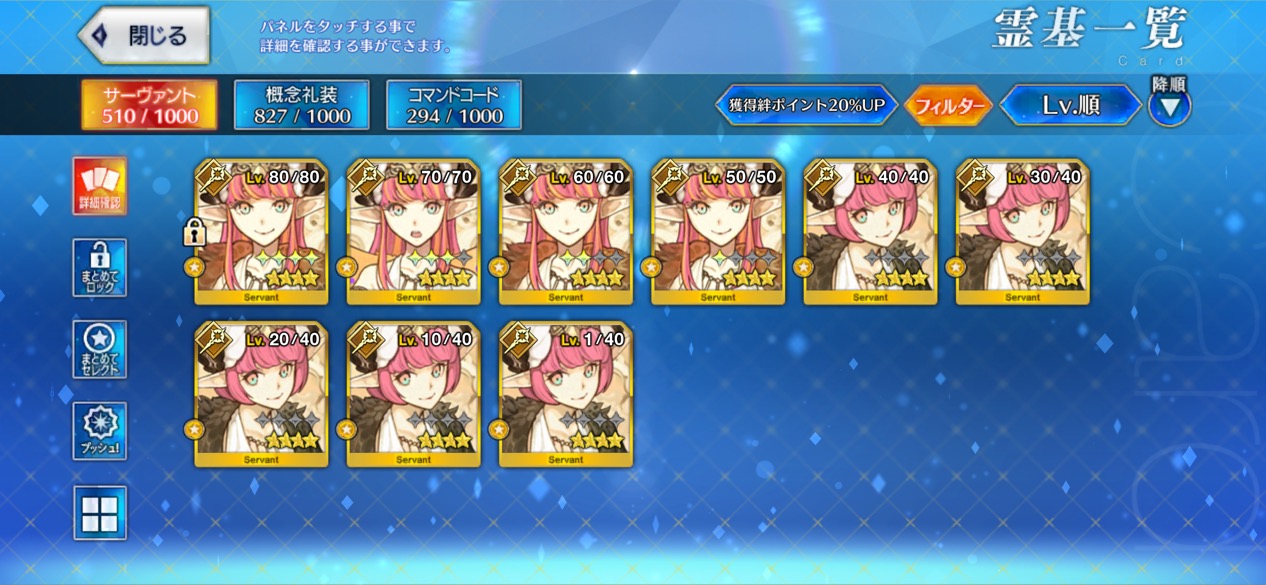
Task: Select the サーヴァント tab
Action: point(150,105)
